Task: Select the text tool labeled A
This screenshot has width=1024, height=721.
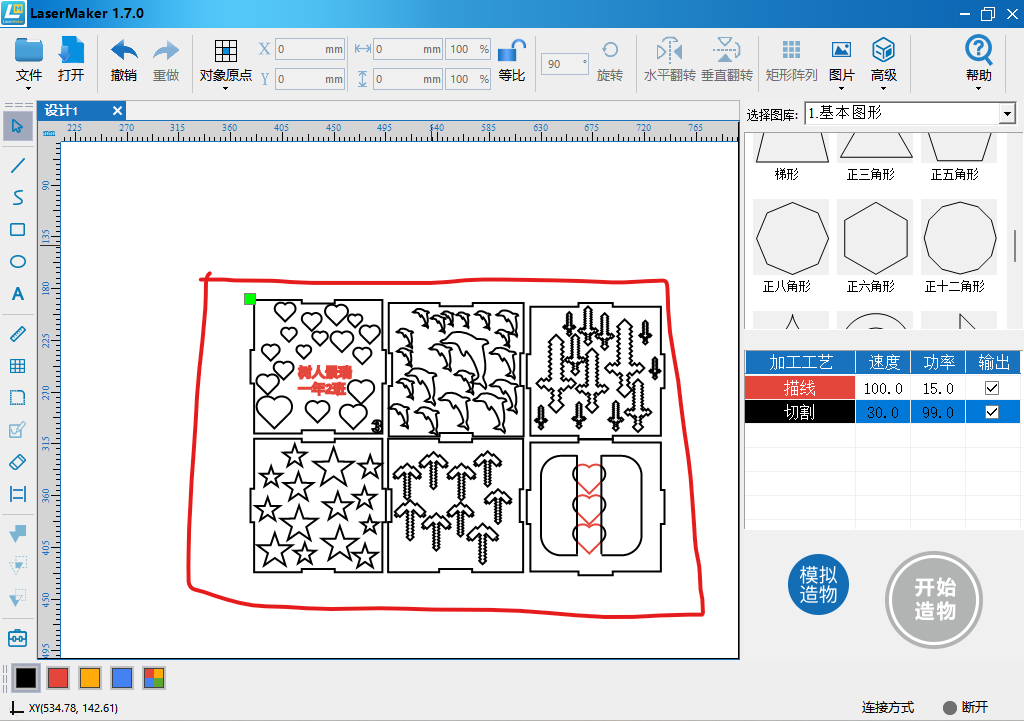Action: 17,294
